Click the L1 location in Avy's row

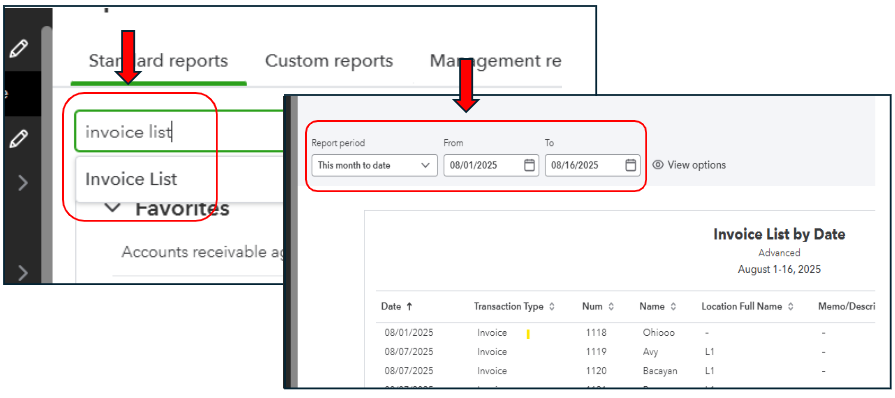click(x=709, y=352)
